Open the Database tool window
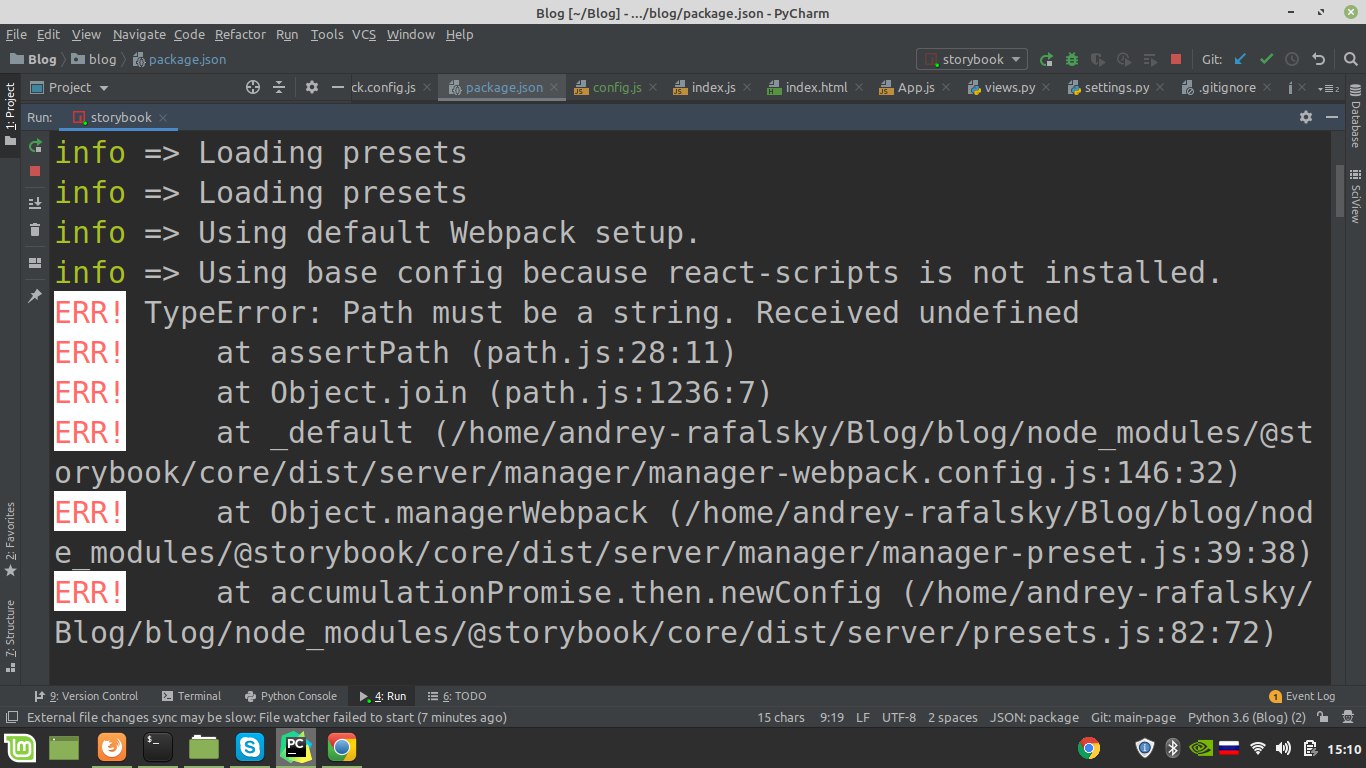The image size is (1366, 768). pos(1356,117)
